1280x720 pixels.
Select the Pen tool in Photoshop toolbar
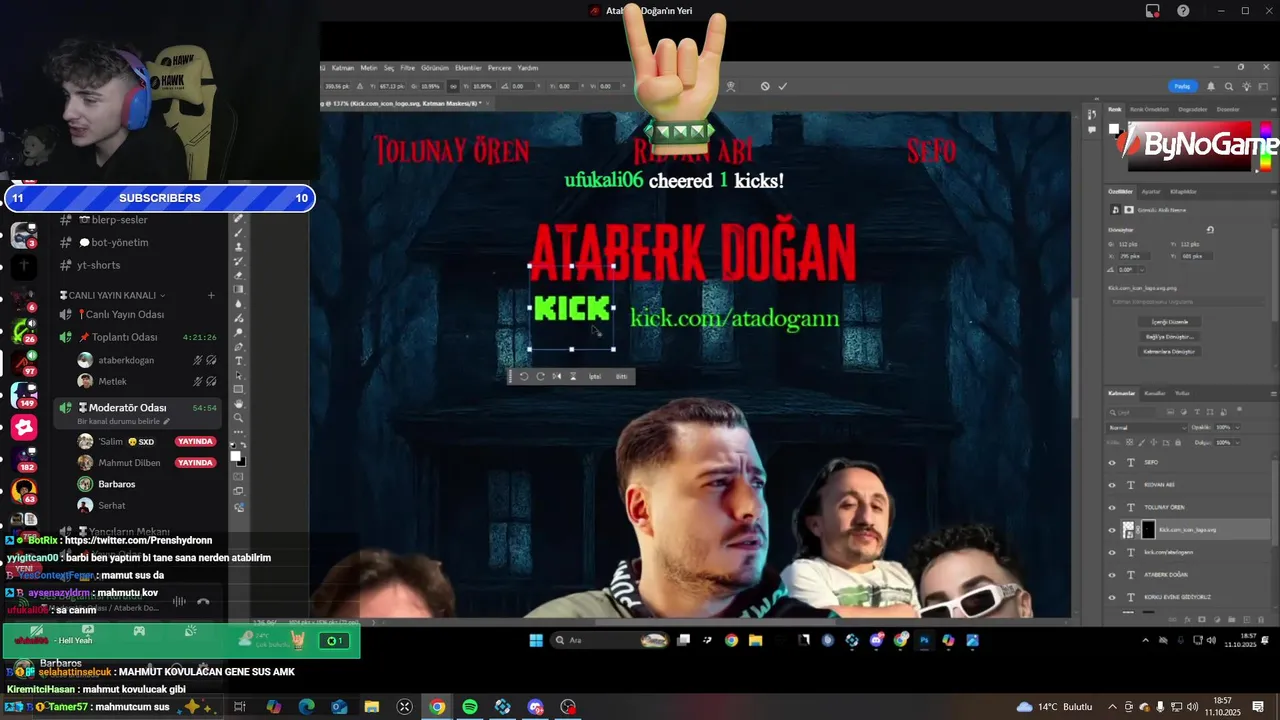pos(238,347)
